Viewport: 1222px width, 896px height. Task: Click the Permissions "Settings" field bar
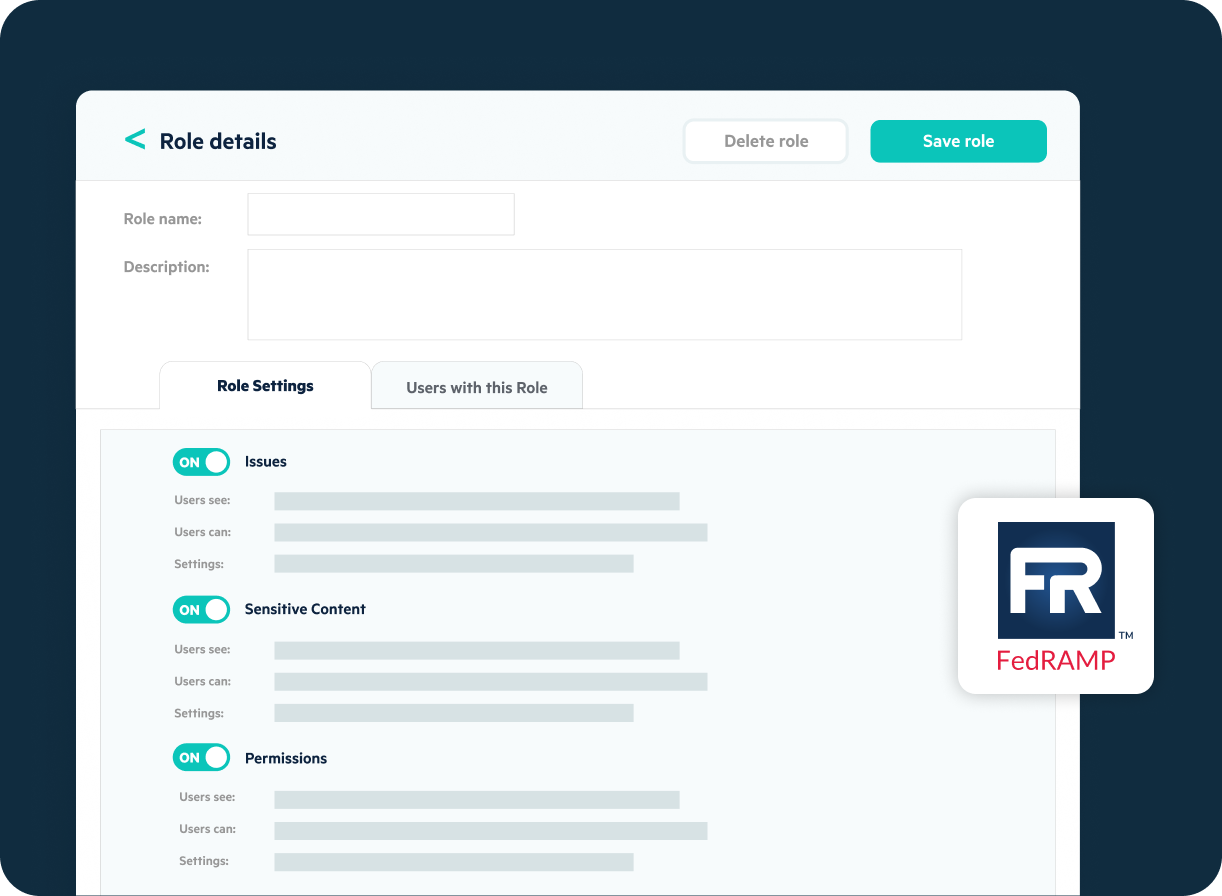(454, 862)
